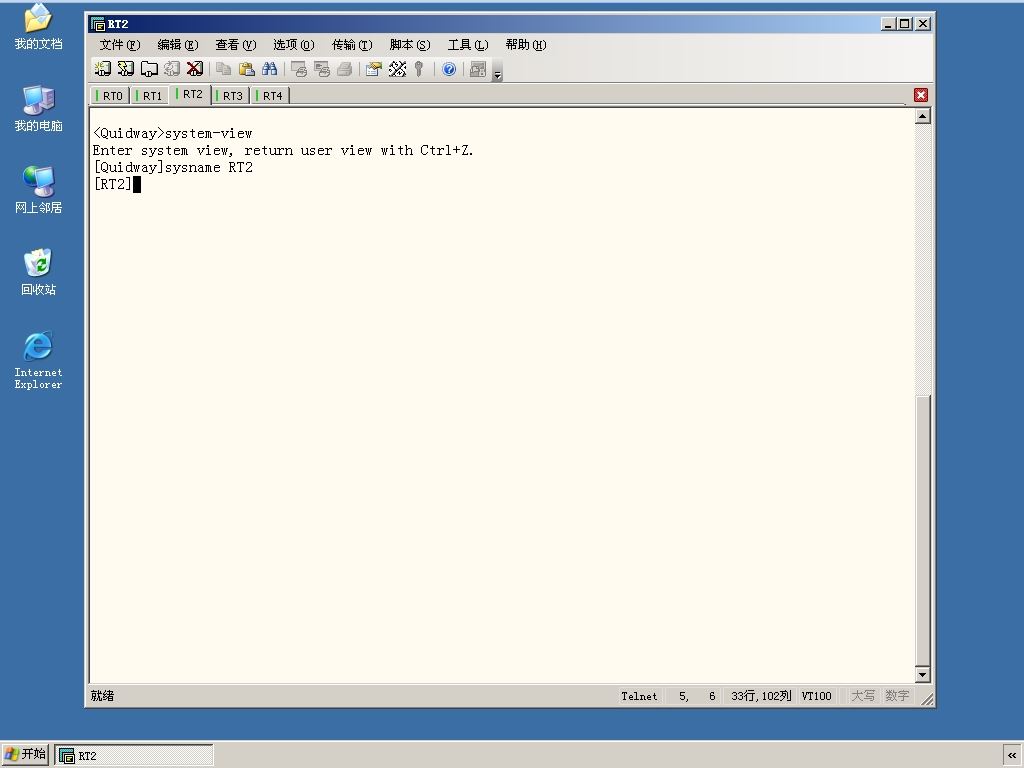Click the last toolbar window icon
Screen dimensions: 1024x768
[x=478, y=69]
